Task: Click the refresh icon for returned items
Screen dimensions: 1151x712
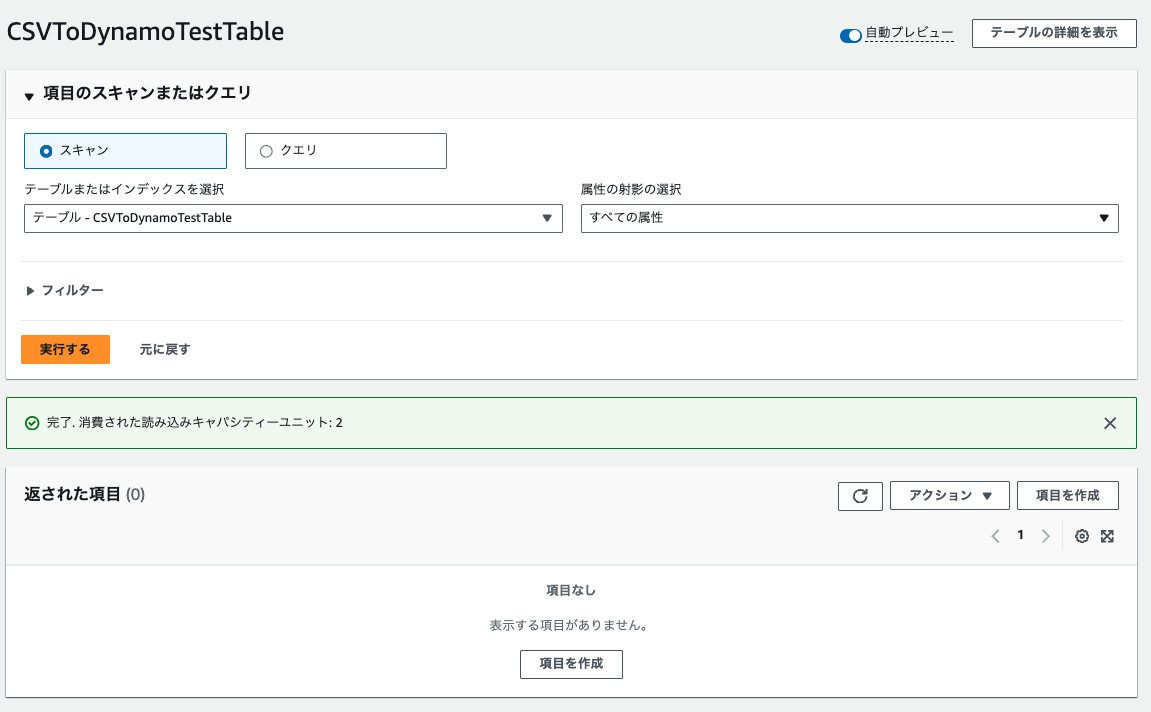Action: [x=860, y=496]
